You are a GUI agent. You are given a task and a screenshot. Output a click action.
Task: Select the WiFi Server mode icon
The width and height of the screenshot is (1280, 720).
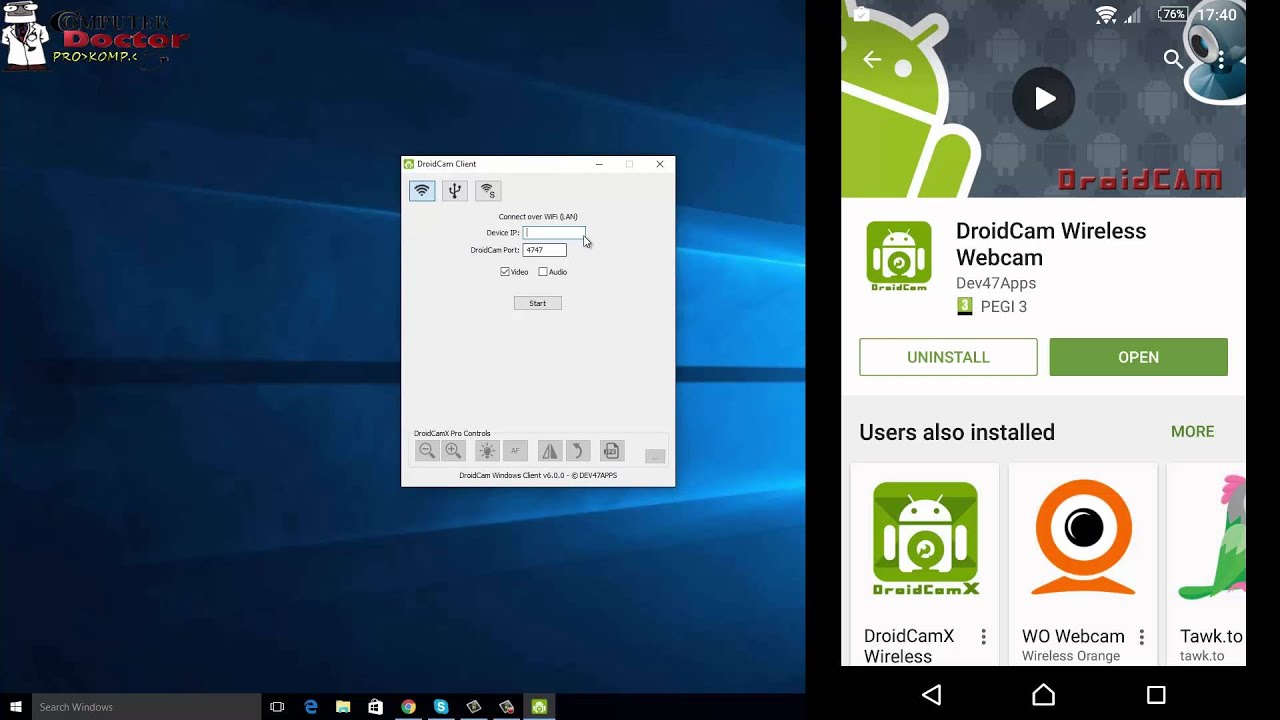pos(487,190)
